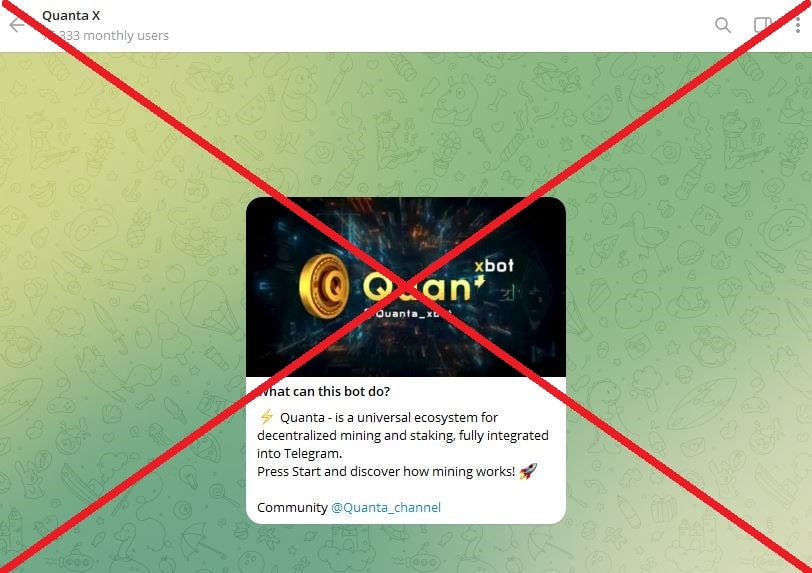Click the yellow Quan wordmark in banner
This screenshot has width=812, height=573.
tap(416, 287)
